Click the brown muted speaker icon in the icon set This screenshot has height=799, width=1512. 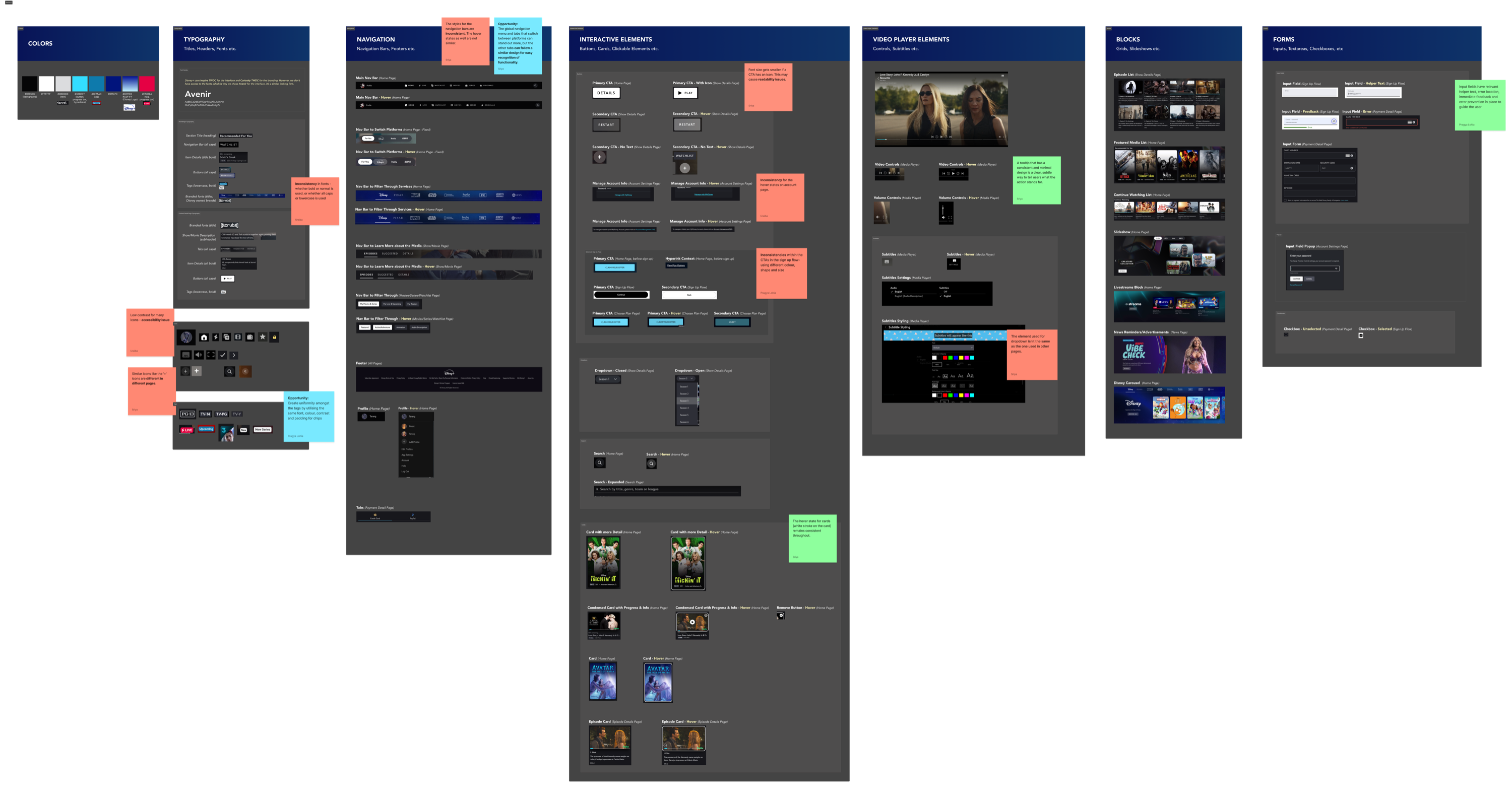245,371
